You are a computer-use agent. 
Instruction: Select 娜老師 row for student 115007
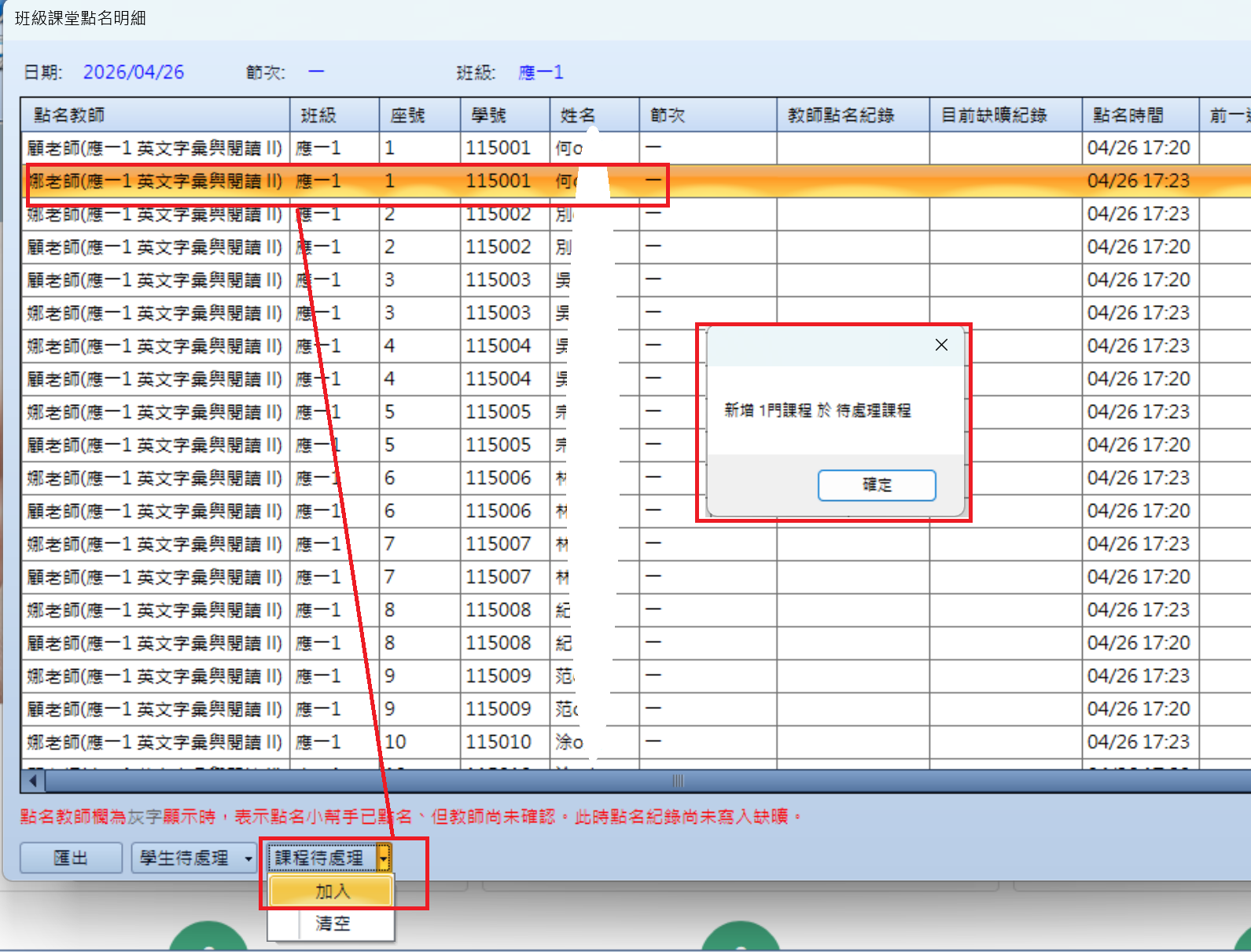point(635,544)
